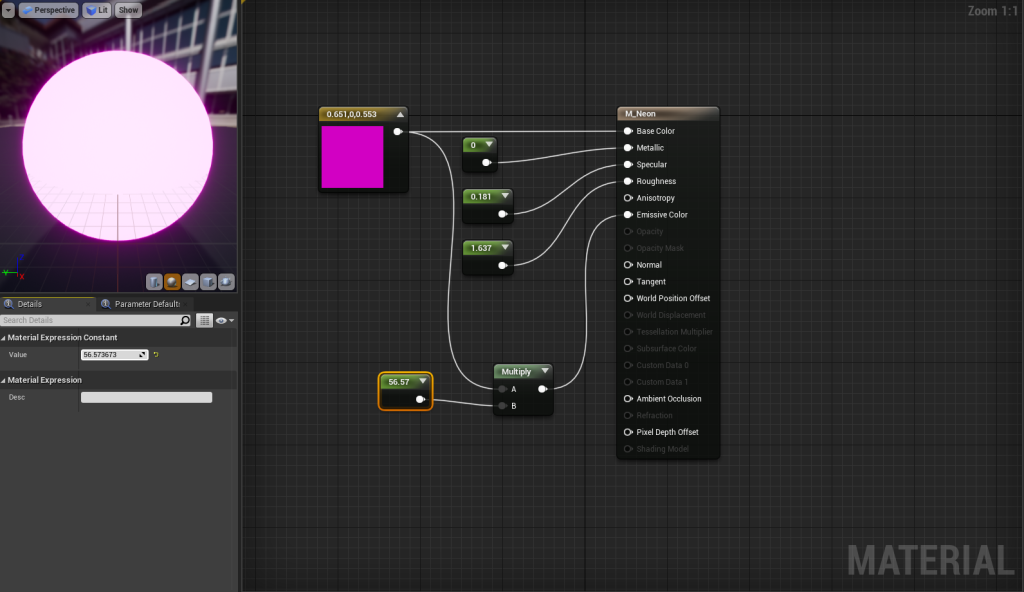Click the magenta color swatch node

click(x=352, y=156)
